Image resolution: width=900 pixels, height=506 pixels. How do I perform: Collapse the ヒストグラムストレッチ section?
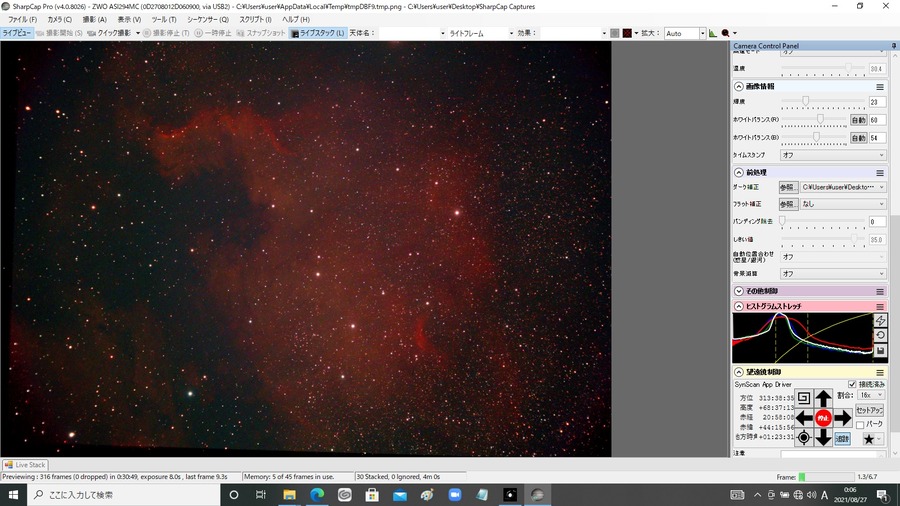739,306
